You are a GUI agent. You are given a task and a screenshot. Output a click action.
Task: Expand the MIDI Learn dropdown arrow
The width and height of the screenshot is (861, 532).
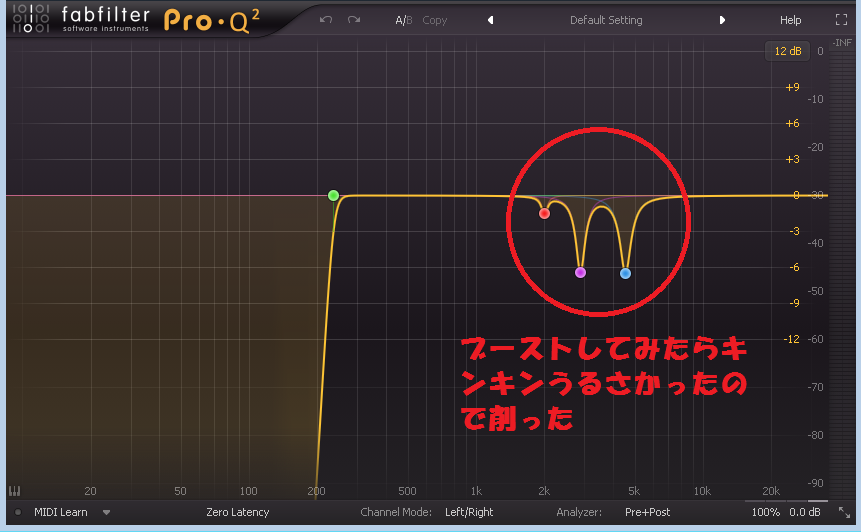click(107, 513)
